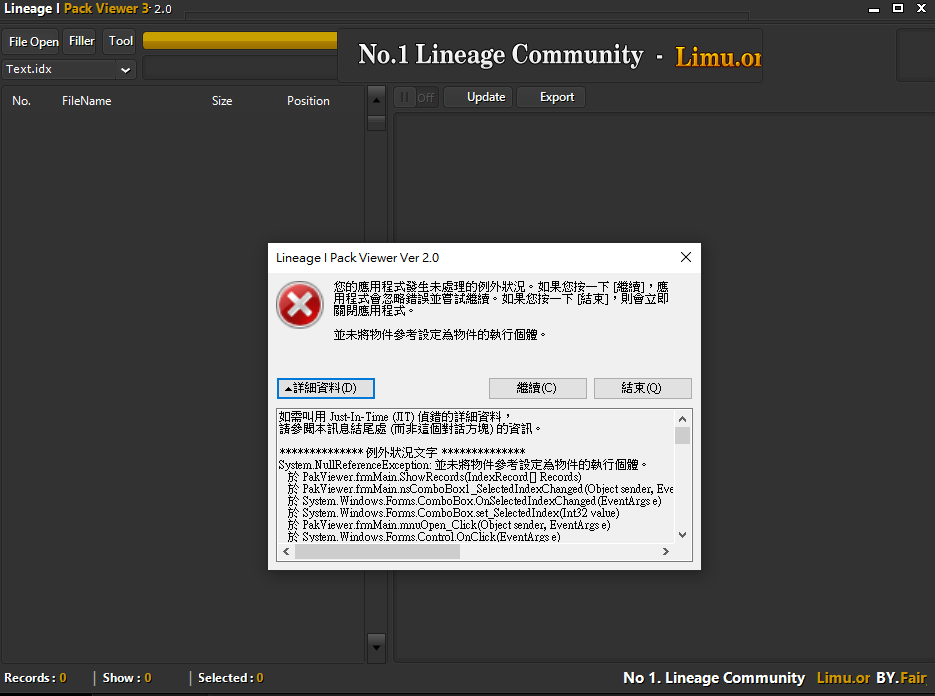Open the Filler menu
935x696 pixels.
pyautogui.click(x=81, y=41)
